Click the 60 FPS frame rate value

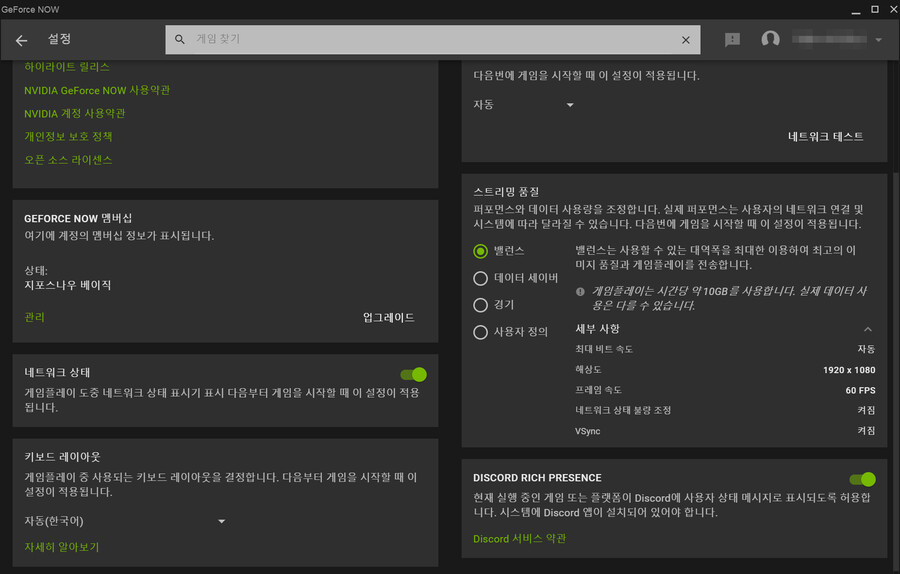(860, 390)
